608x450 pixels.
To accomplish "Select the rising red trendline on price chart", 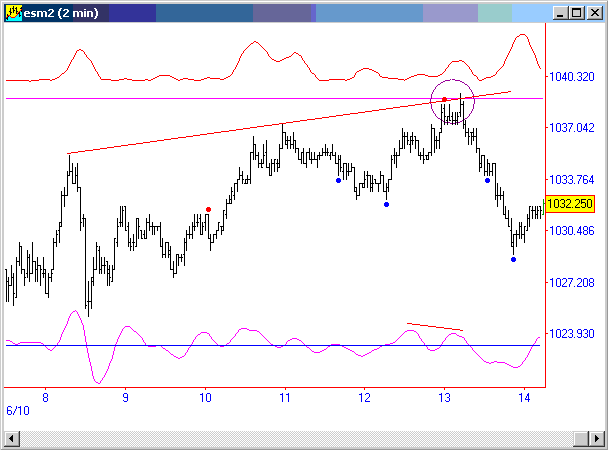I will 250,130.
